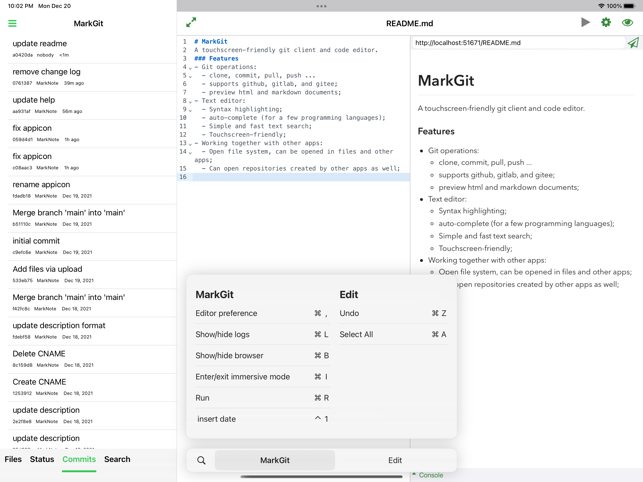Choose Select All in Edit column
The image size is (643, 482).
[x=393, y=334]
